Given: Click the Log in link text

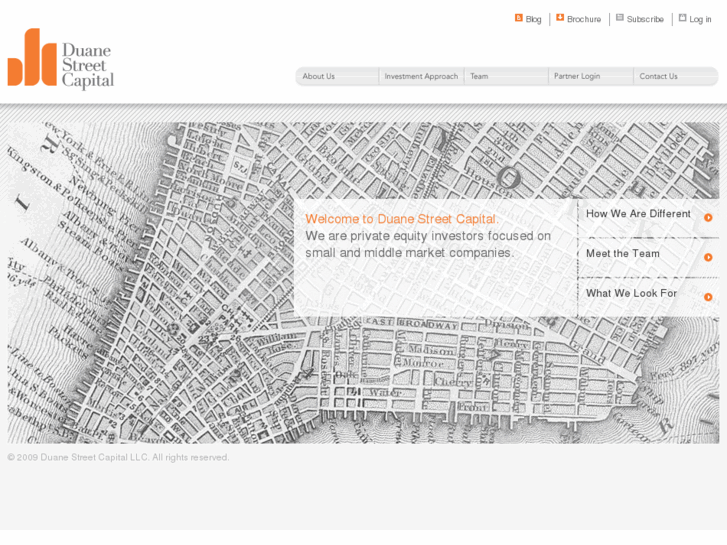Looking at the screenshot, I should [x=700, y=19].
